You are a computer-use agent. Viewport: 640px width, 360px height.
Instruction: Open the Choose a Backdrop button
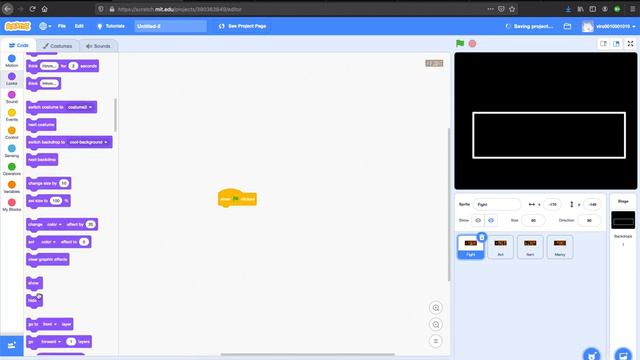tap(623, 354)
